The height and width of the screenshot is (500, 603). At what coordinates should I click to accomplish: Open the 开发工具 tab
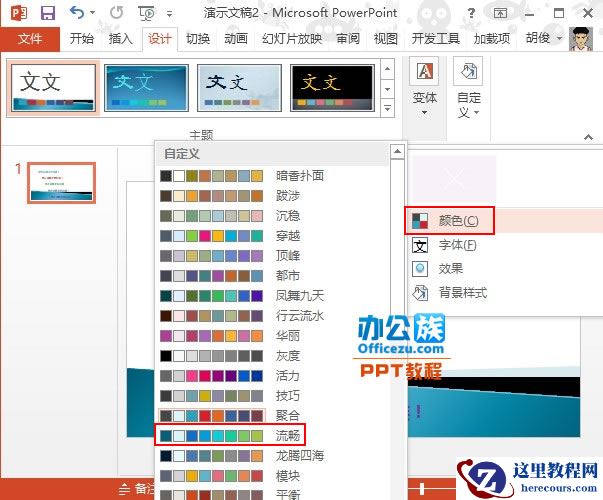point(436,38)
